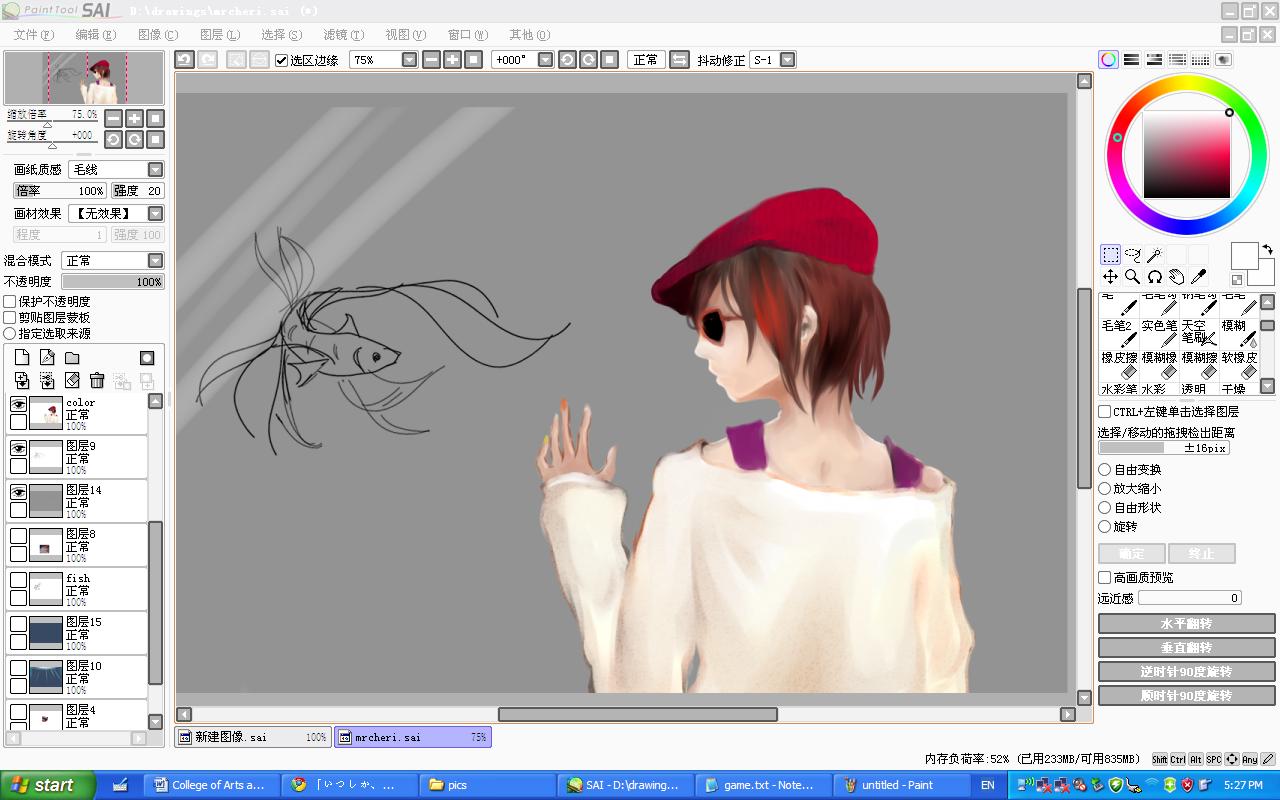Select the Zoom magnifier tool

(1132, 277)
